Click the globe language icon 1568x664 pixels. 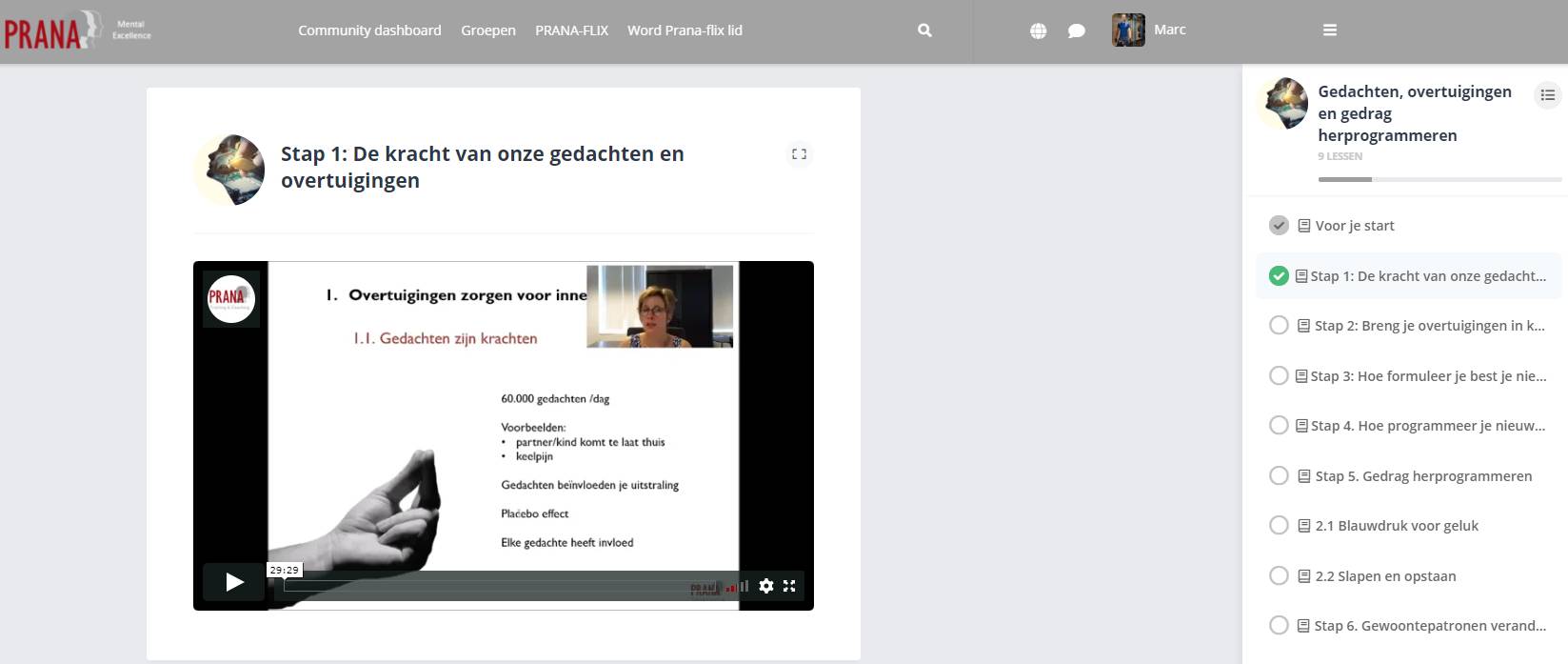pos(1038,30)
